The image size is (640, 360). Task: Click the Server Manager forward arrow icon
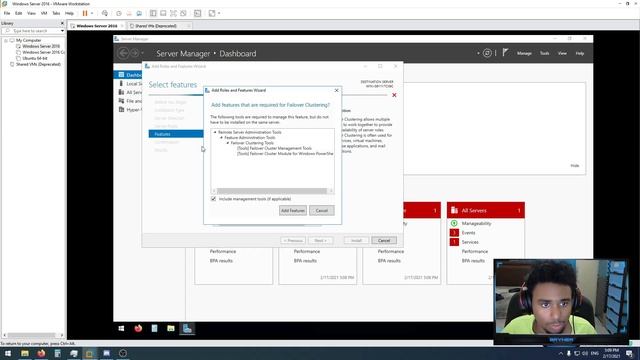pos(134,53)
